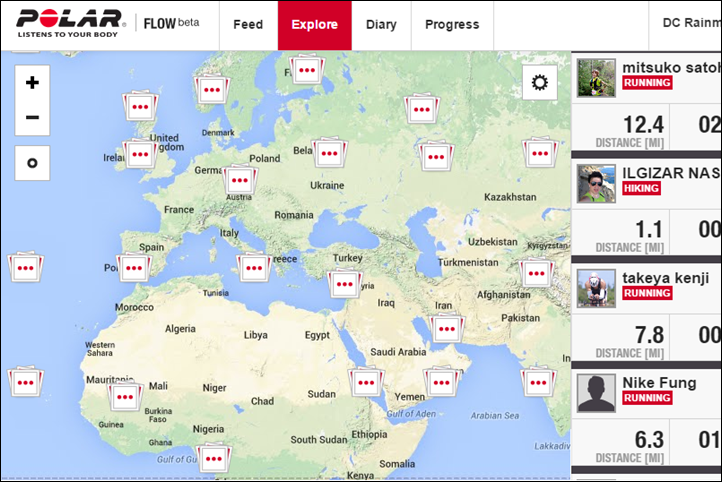Zoom out the map with minus button

32,117
